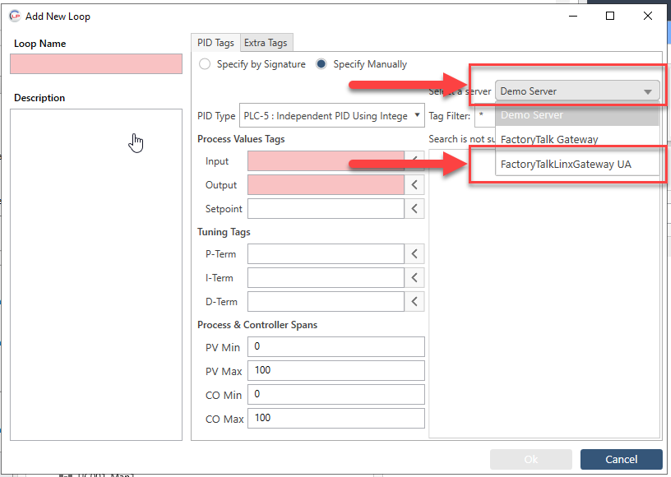Screen dimensions: 671x477
Task: Click the Cancel button
Action: pos(621,459)
